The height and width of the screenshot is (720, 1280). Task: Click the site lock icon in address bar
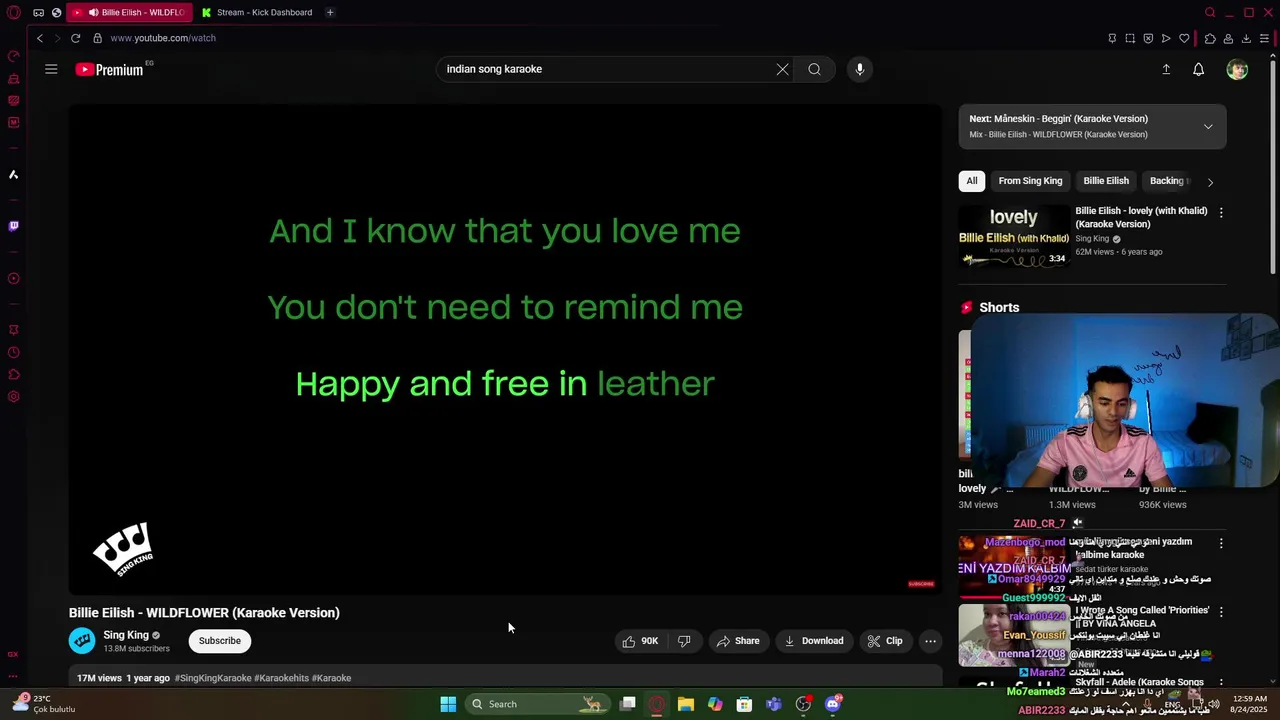click(97, 38)
